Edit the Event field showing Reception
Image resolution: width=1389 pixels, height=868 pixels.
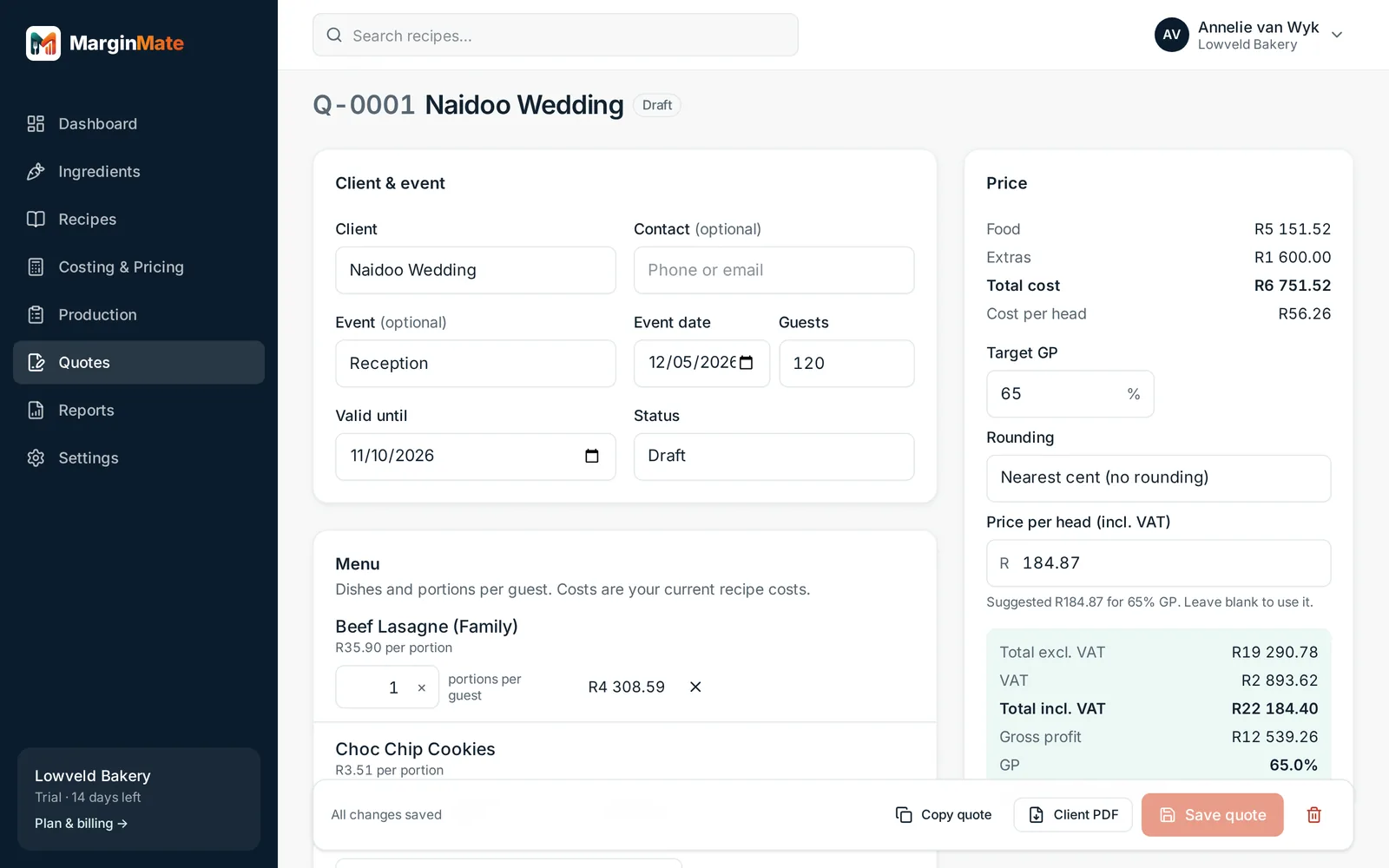(476, 364)
